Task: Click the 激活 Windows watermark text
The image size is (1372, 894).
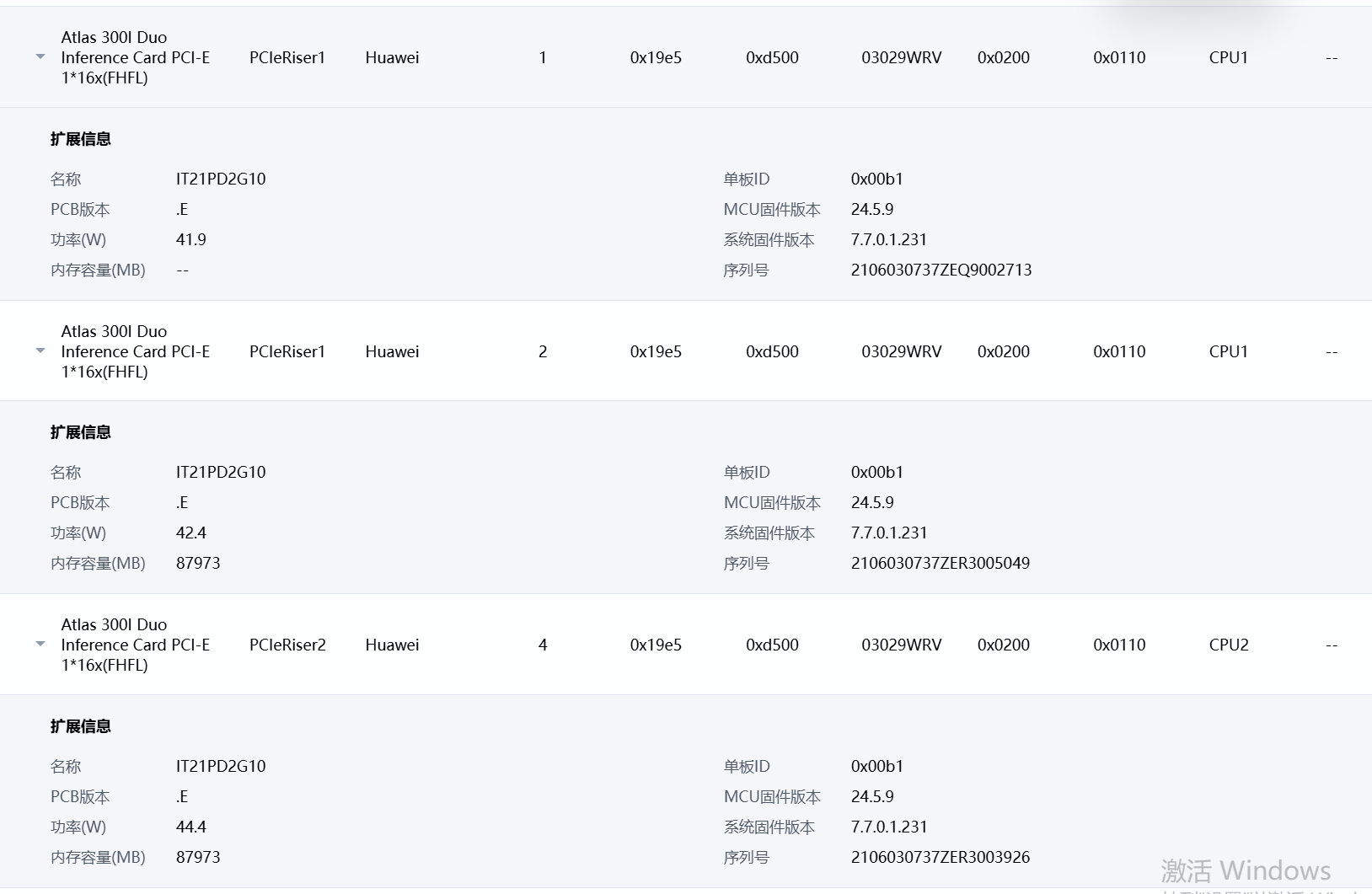Action: point(1245,870)
